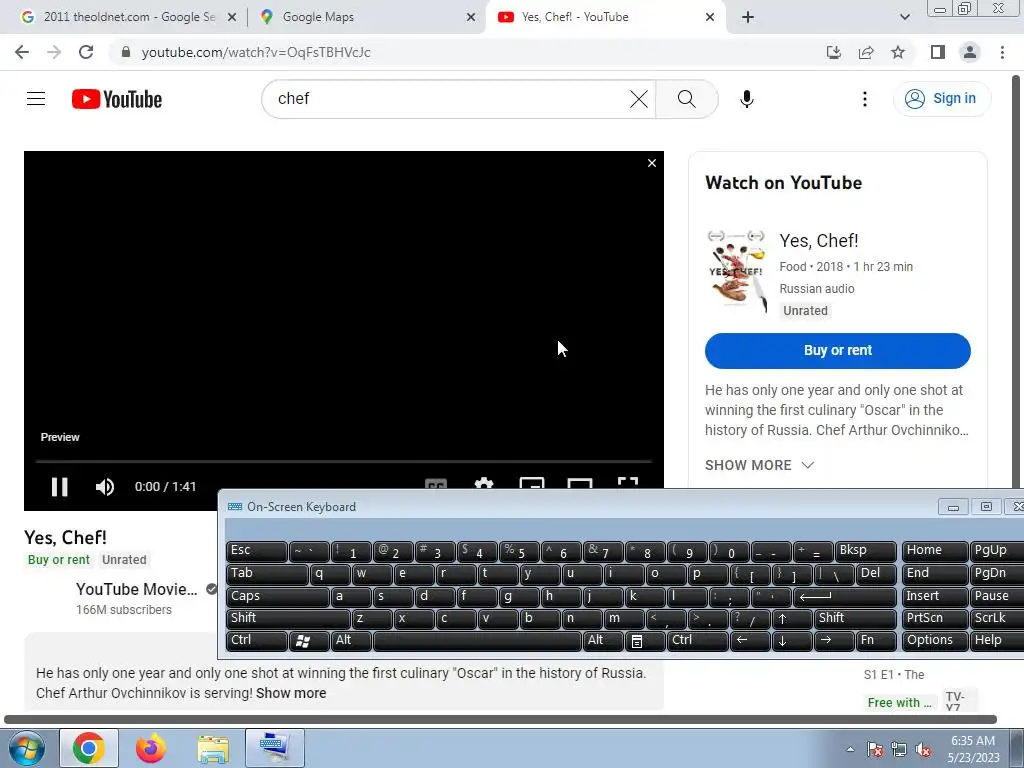Open a new browser tab
The width and height of the screenshot is (1024, 768).
(x=748, y=17)
